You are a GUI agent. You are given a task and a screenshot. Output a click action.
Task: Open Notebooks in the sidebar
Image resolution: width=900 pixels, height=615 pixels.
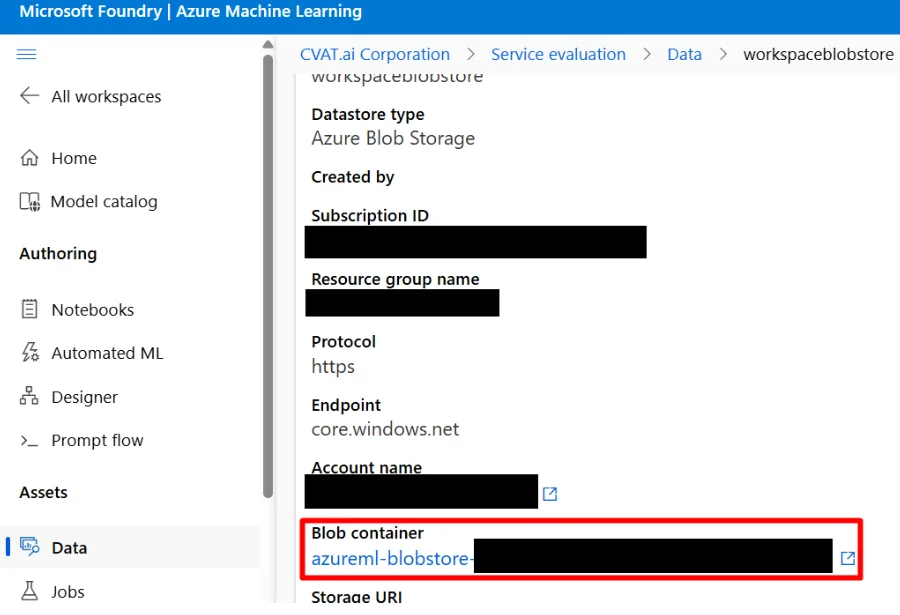coord(92,310)
